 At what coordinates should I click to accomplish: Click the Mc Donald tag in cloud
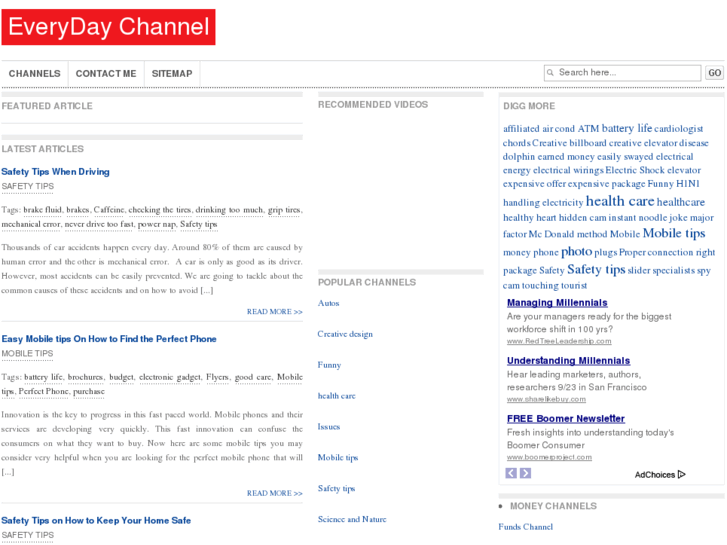[551, 234]
